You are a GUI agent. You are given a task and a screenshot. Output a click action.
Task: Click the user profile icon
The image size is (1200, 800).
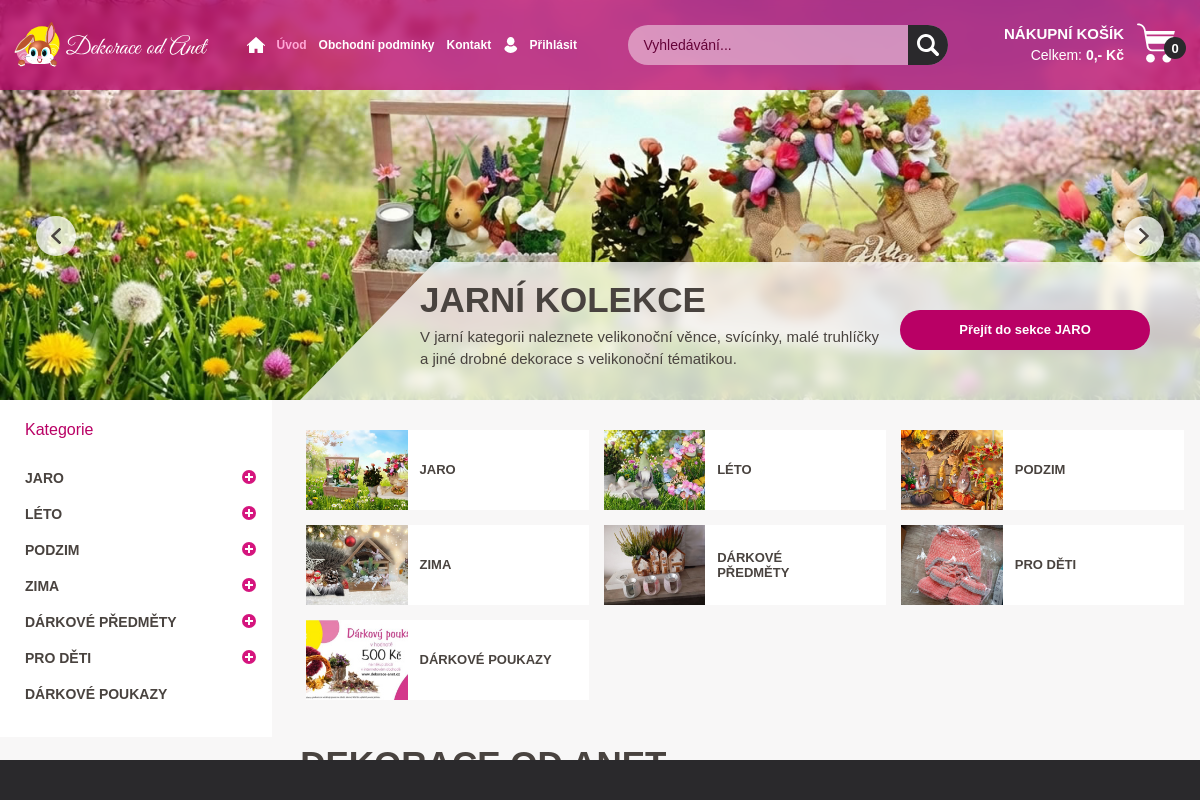[511, 45]
